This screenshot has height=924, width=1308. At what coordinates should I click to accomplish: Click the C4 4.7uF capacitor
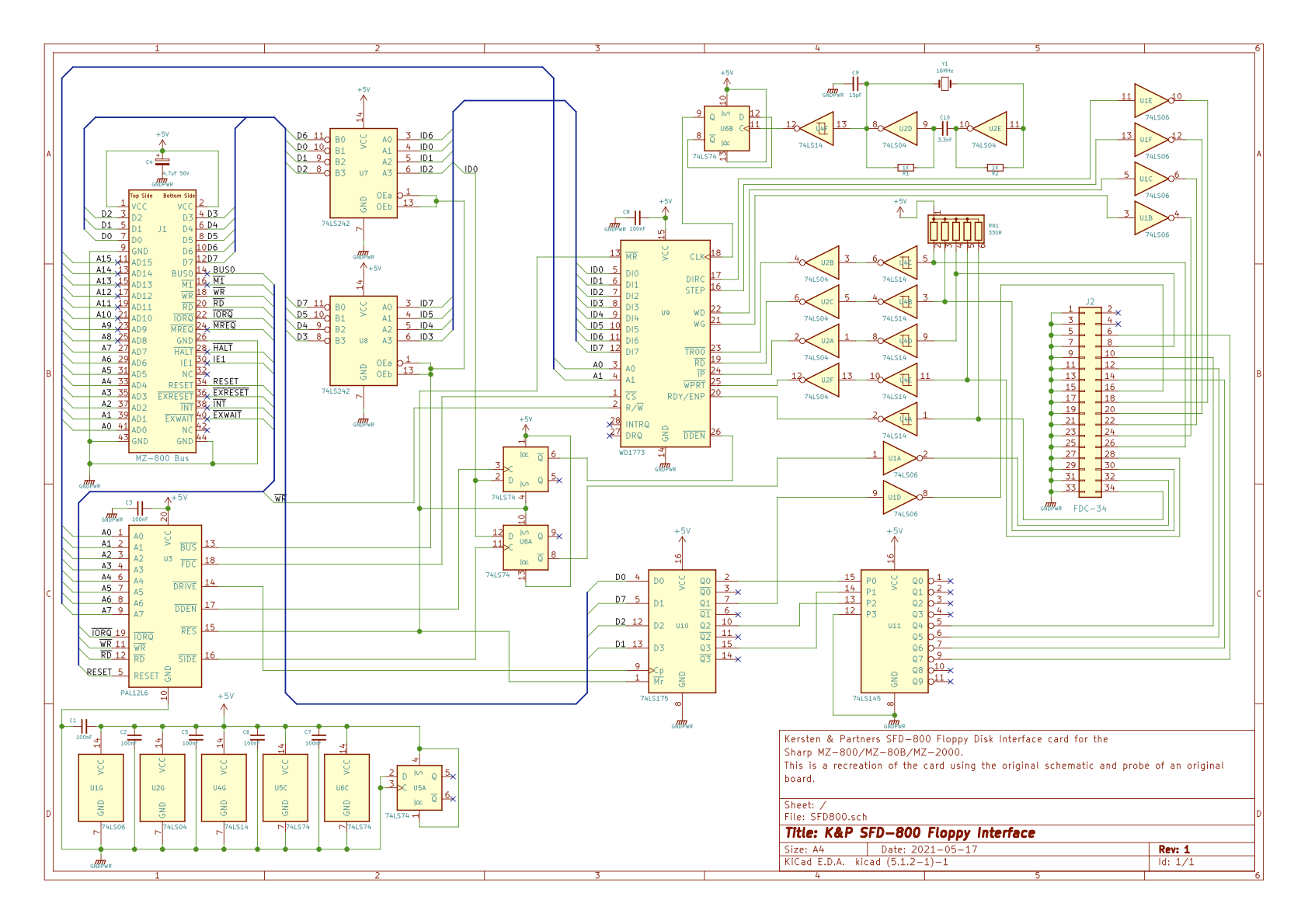click(162, 162)
